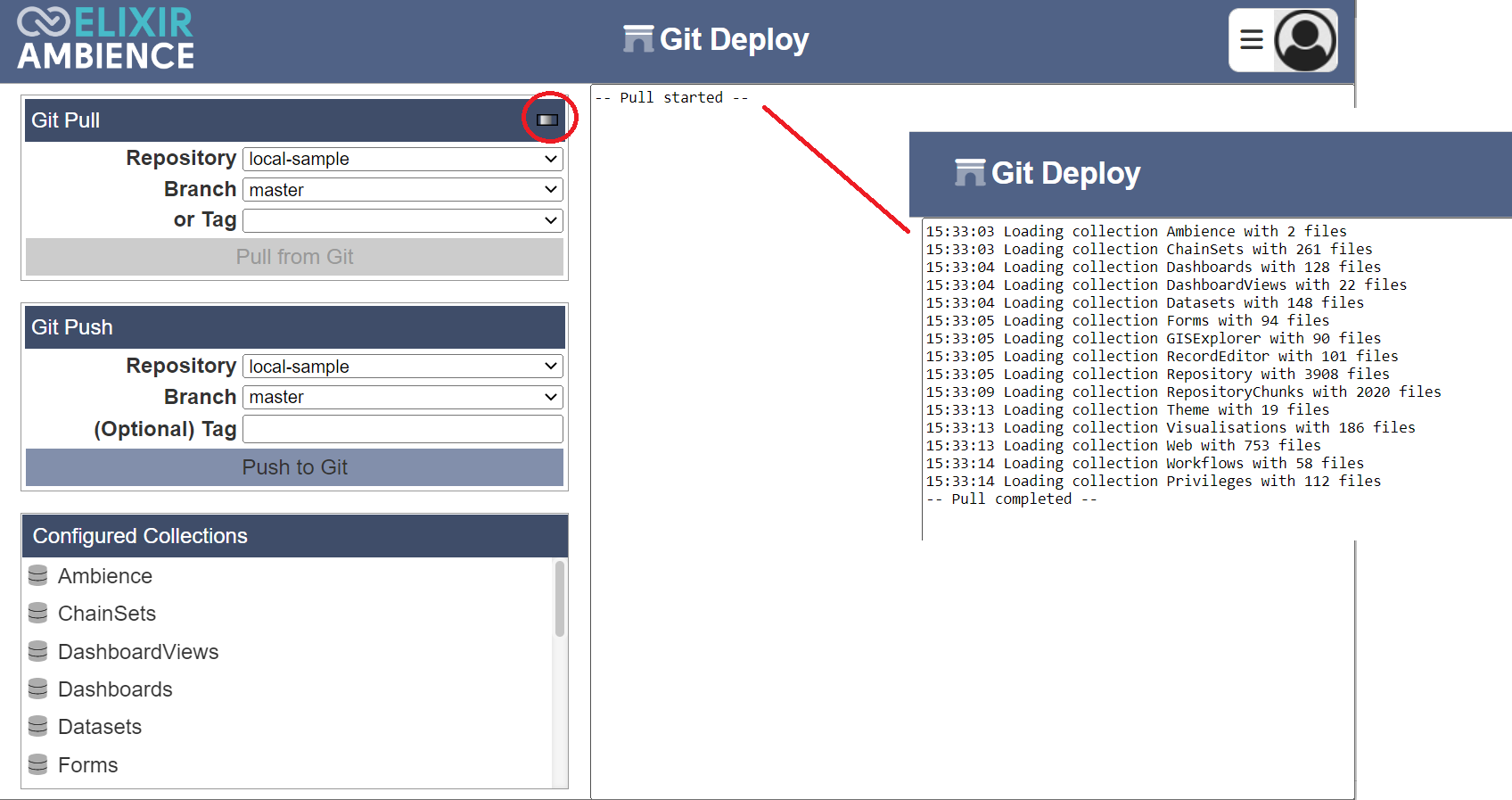Click the Ambience collection database icon
The width and height of the screenshot is (1512, 800).
(37, 575)
